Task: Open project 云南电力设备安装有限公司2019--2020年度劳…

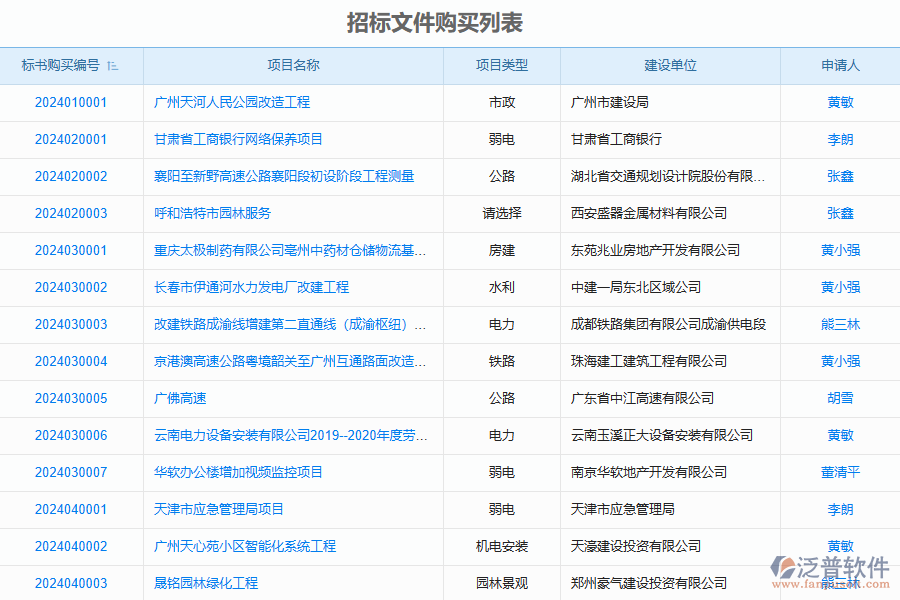Action: click(290, 435)
